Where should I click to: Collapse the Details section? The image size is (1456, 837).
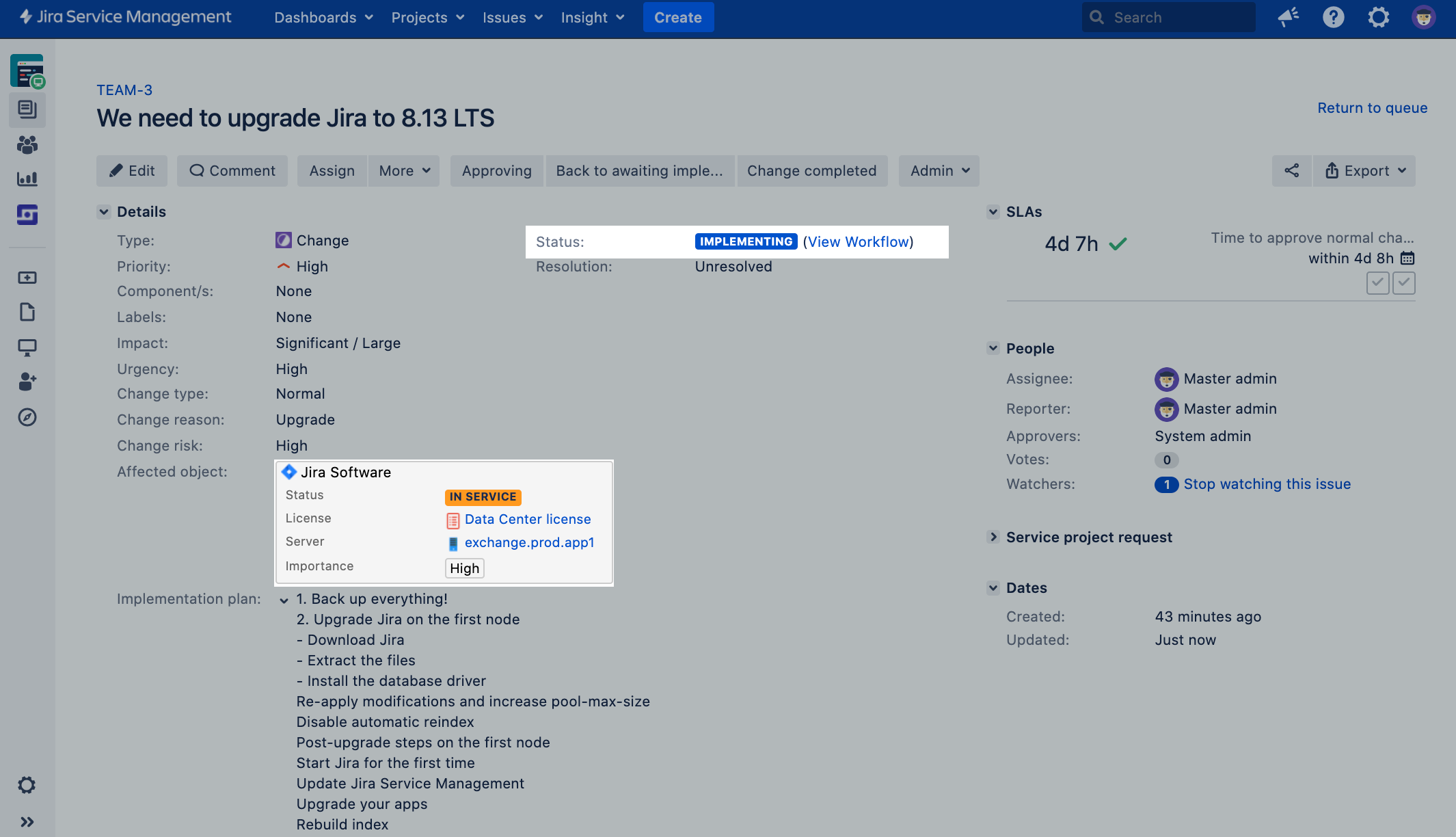pyautogui.click(x=104, y=212)
